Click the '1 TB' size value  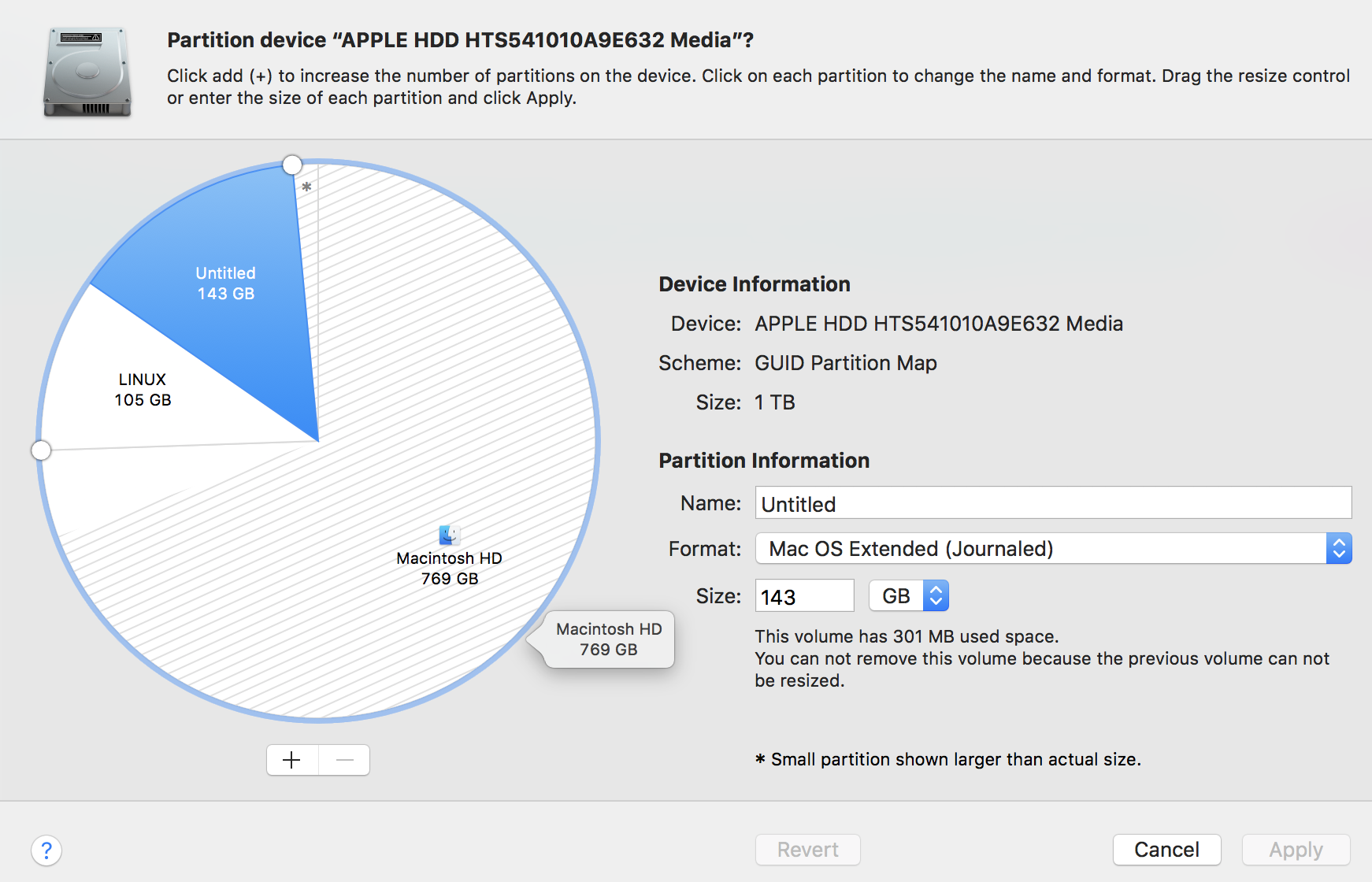click(775, 402)
